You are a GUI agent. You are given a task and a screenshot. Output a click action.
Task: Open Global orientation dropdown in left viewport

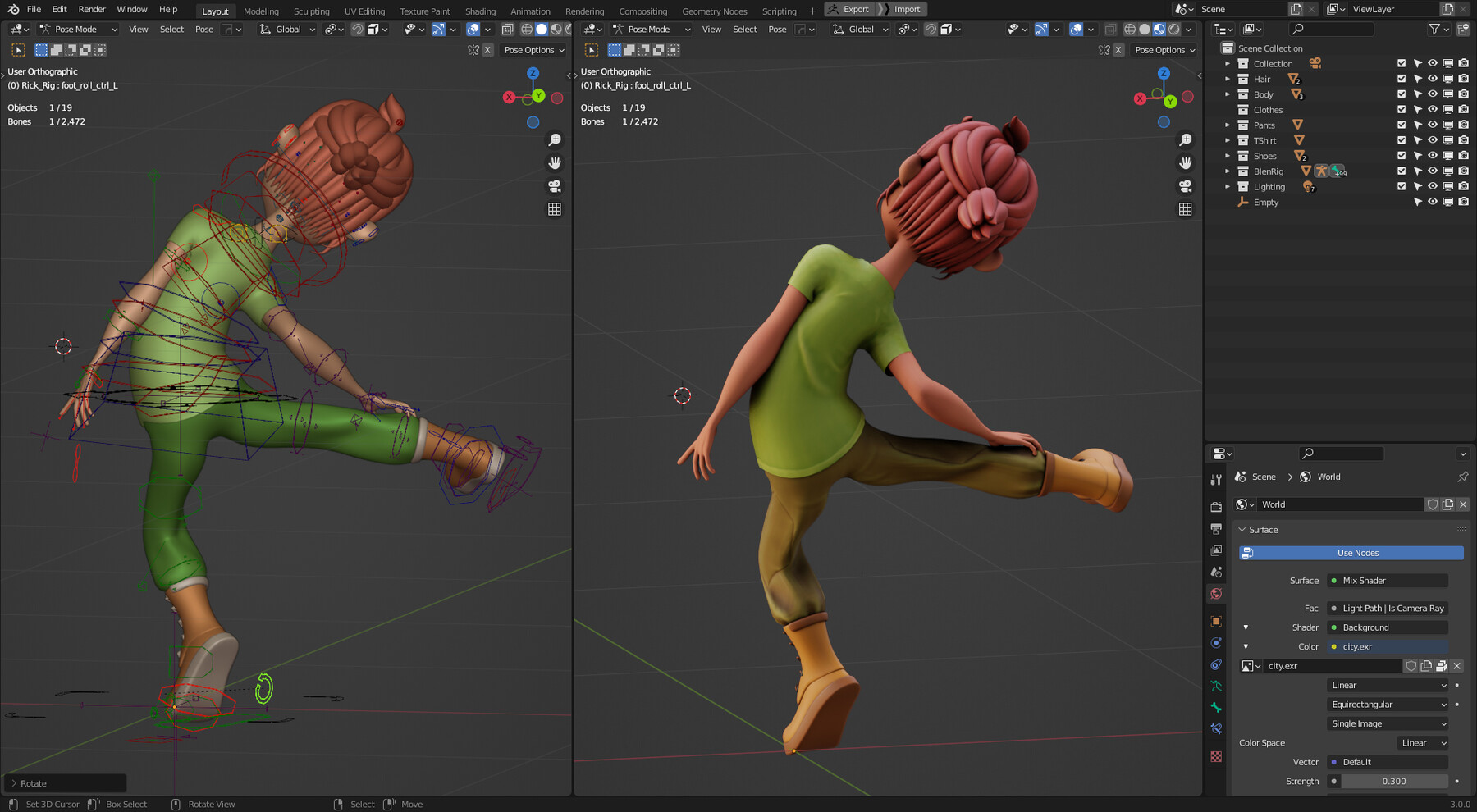pos(287,30)
